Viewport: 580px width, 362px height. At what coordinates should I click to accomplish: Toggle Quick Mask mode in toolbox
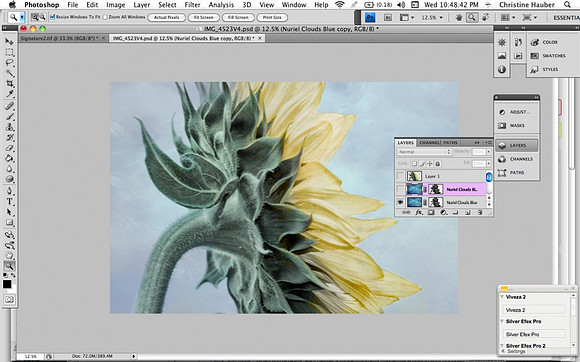pyautogui.click(x=9, y=300)
